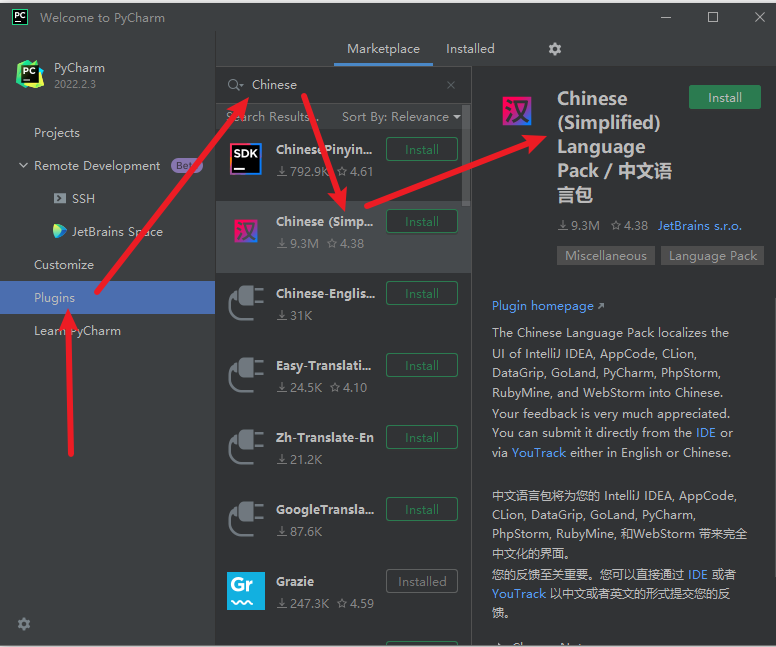
Task: Open the Sort By Relevance dropdown
Action: (401, 117)
